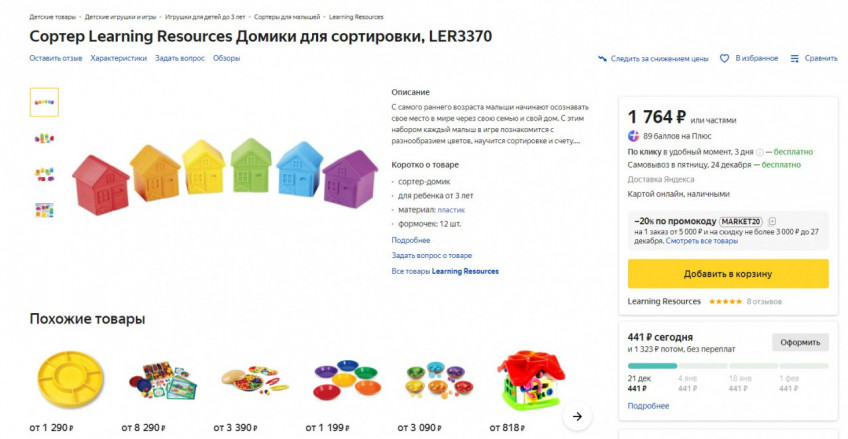Click Оставить отзыв link
The image size is (848, 439).
pyautogui.click(x=55, y=58)
